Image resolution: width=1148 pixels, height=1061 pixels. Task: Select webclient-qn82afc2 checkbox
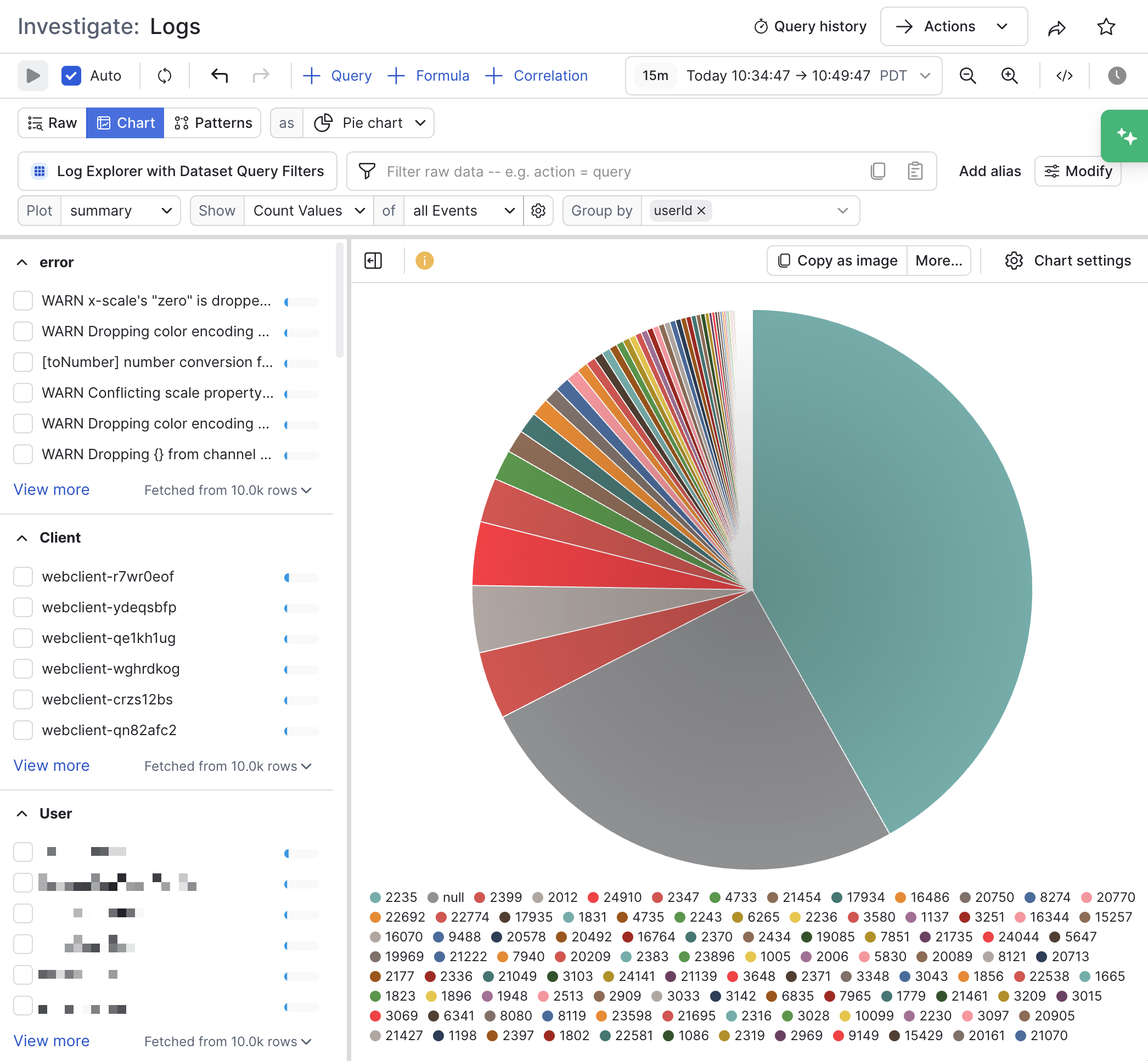coord(23,730)
